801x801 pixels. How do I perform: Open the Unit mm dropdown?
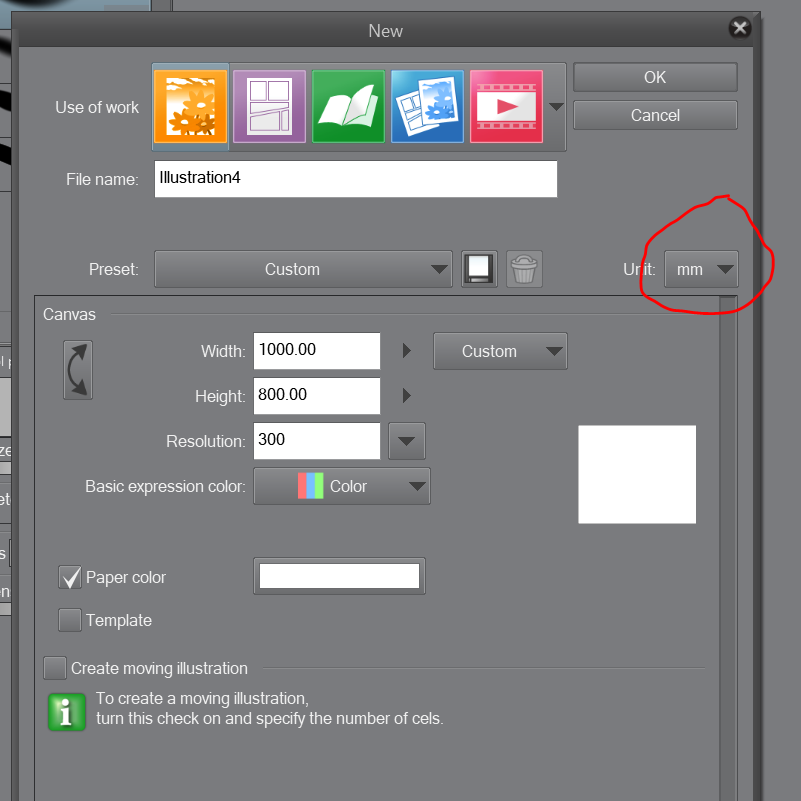tap(701, 269)
